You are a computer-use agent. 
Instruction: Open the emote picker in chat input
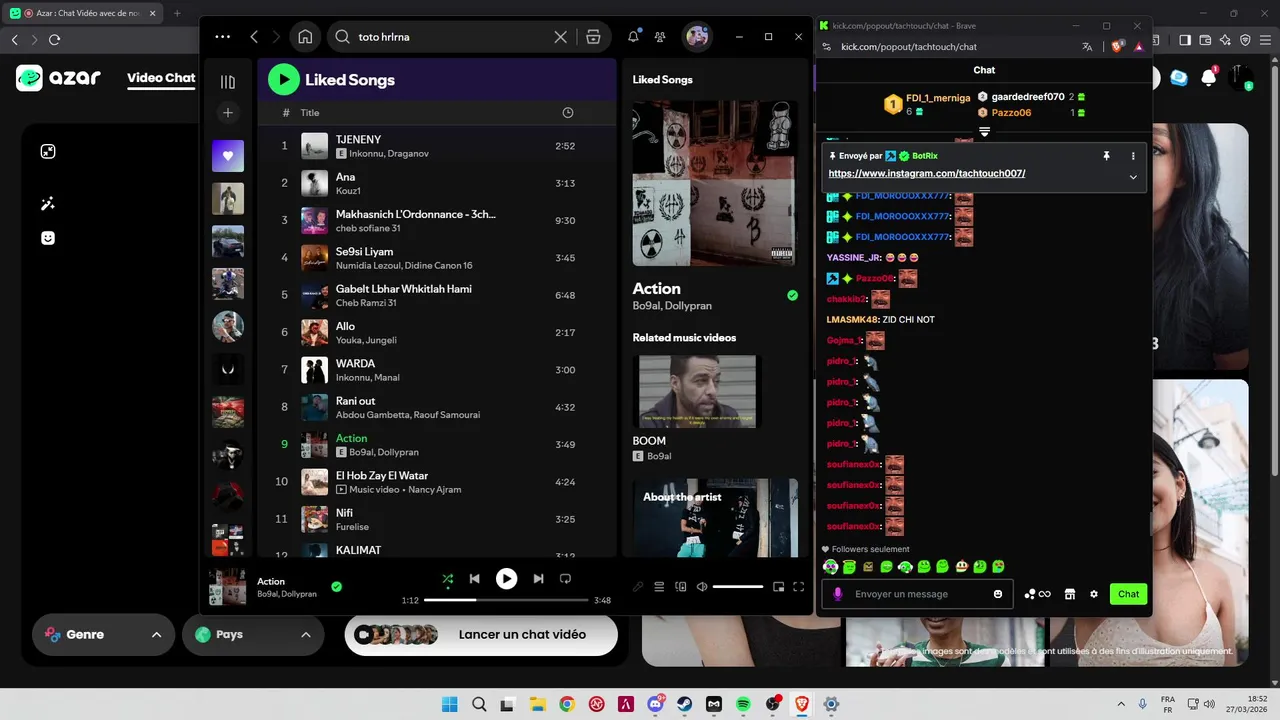[x=998, y=594]
